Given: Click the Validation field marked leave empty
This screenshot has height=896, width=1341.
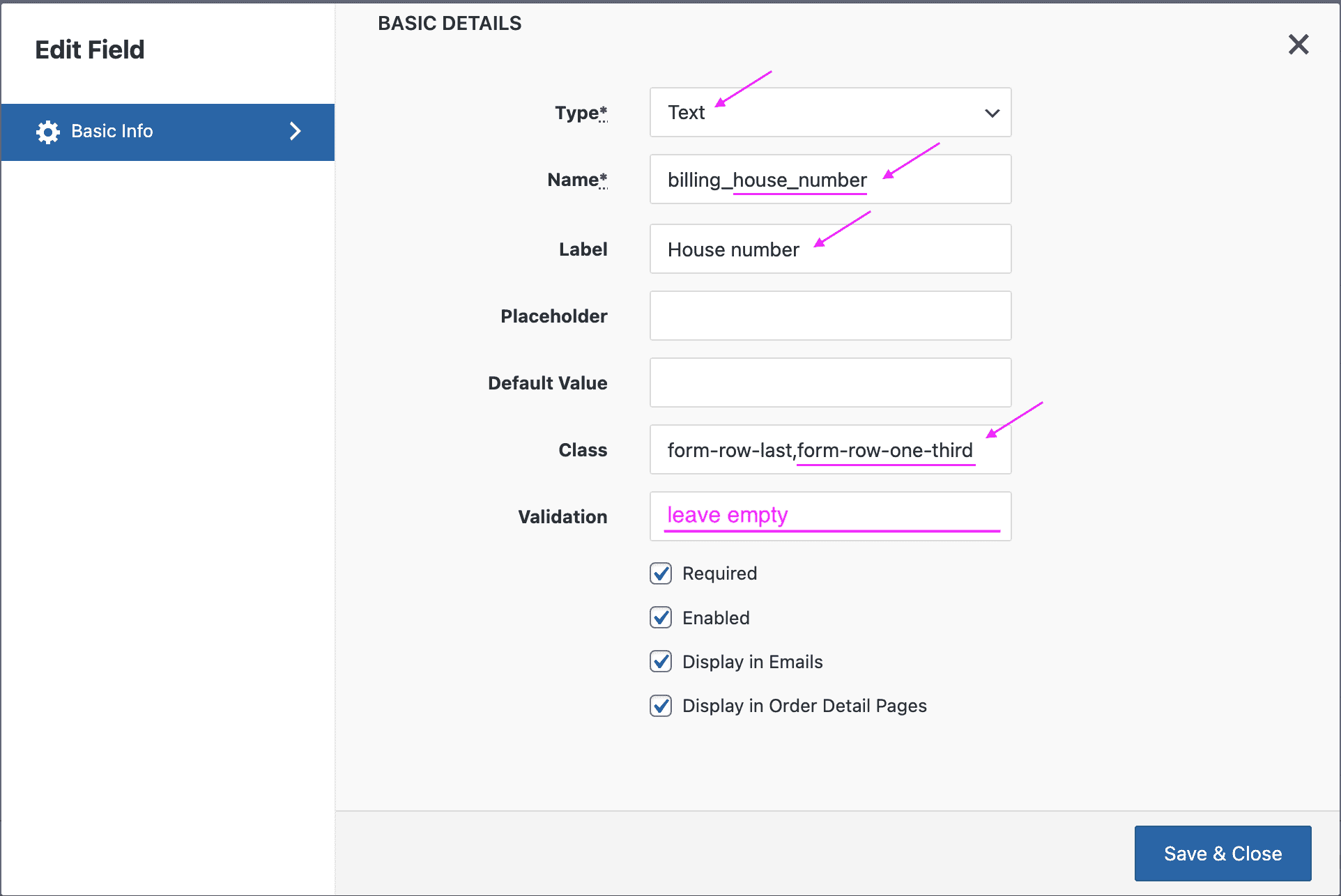Looking at the screenshot, I should pos(829,516).
